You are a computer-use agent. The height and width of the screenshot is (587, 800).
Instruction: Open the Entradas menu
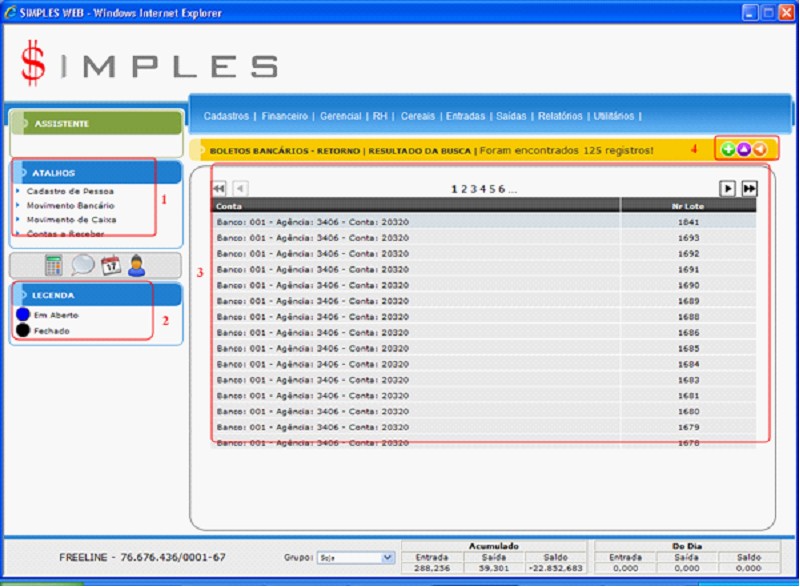[465, 116]
